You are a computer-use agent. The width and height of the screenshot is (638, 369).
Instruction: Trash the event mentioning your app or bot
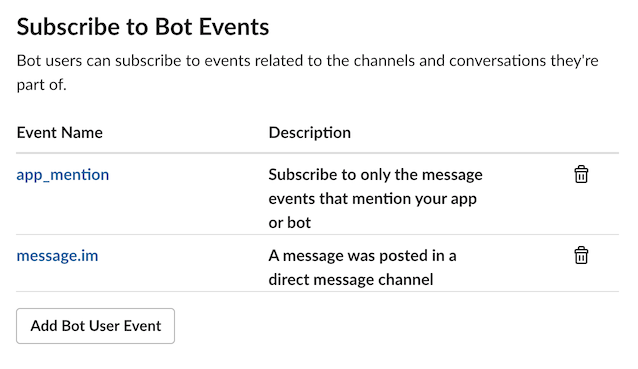click(581, 175)
